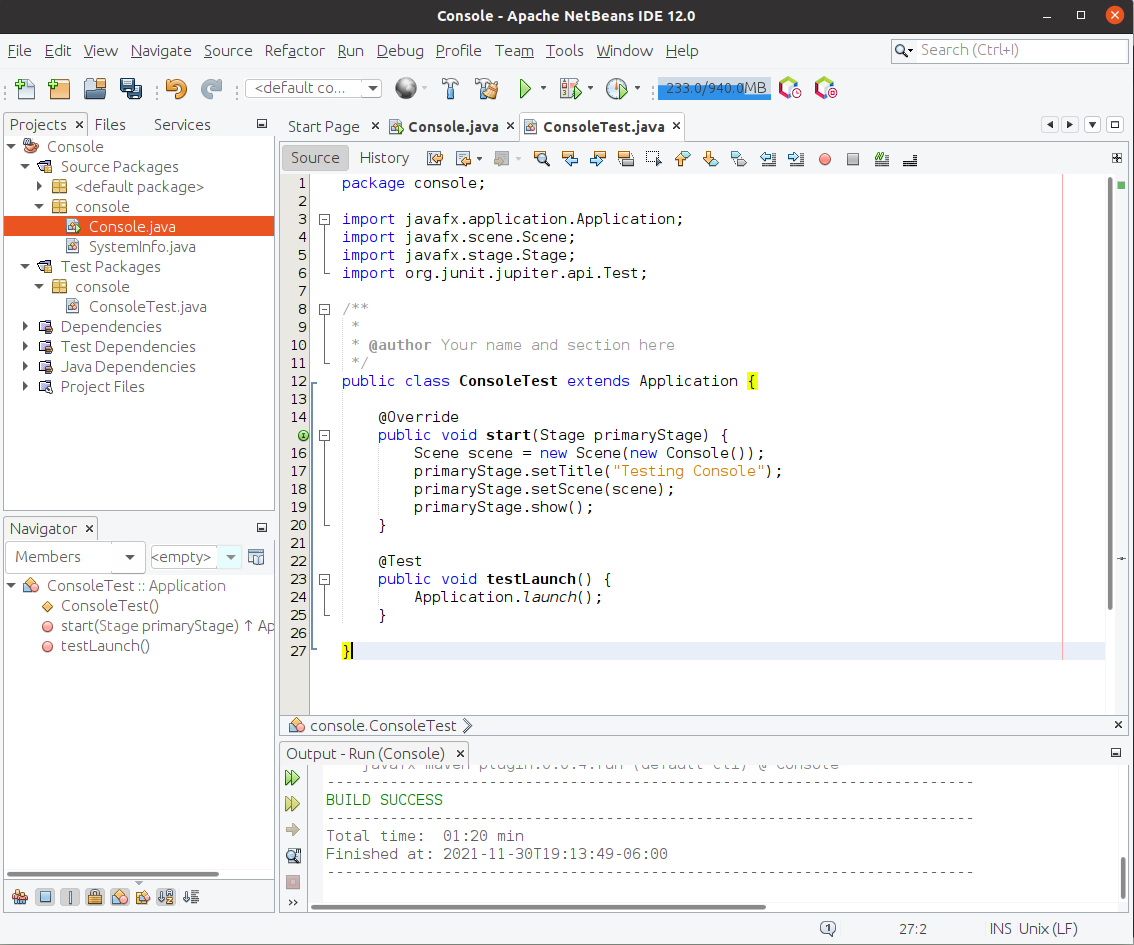Click the New Project icon
This screenshot has width=1134, height=945.
tap(59, 89)
